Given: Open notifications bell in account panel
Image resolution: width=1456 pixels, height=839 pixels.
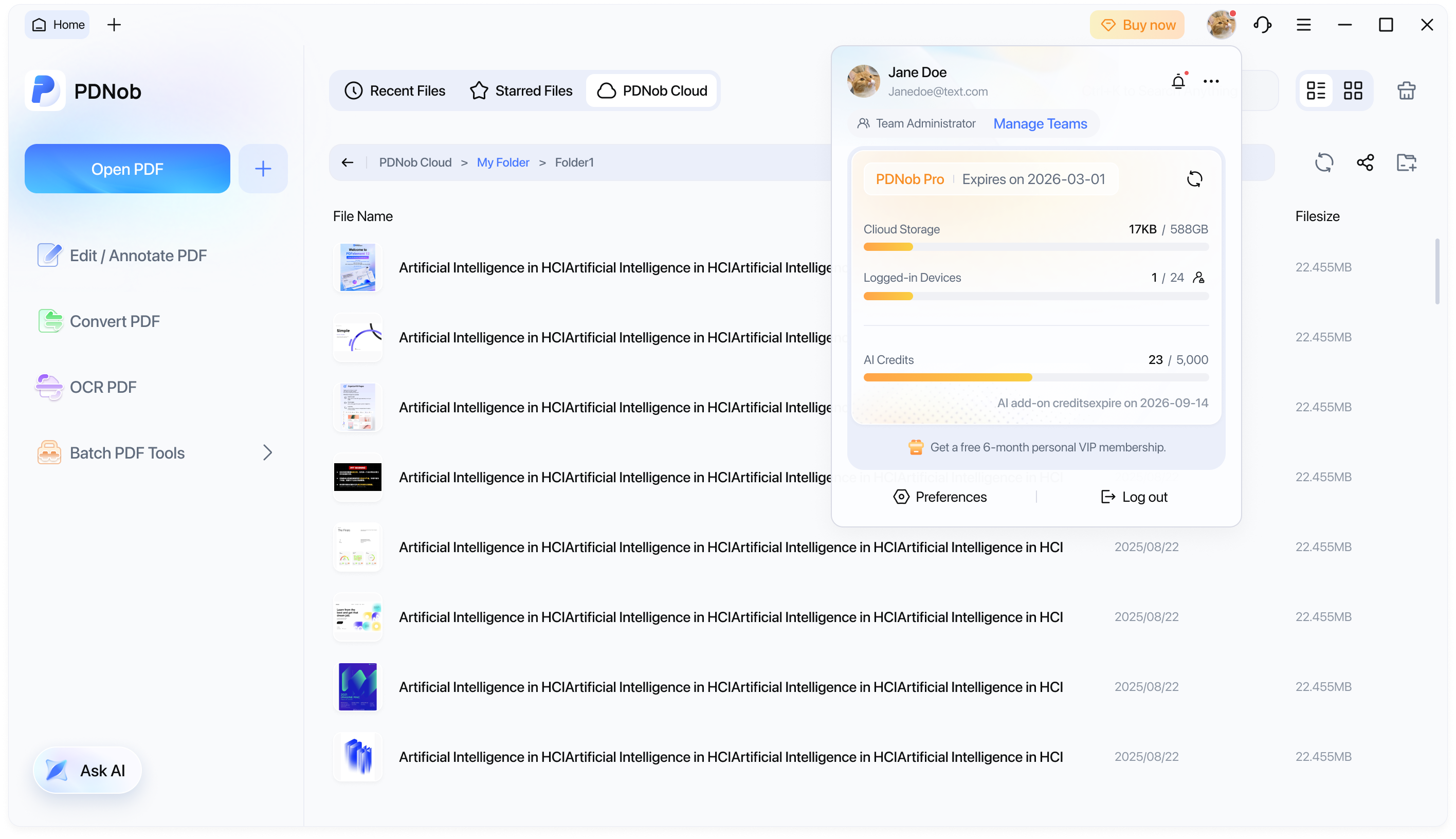Looking at the screenshot, I should (1178, 81).
